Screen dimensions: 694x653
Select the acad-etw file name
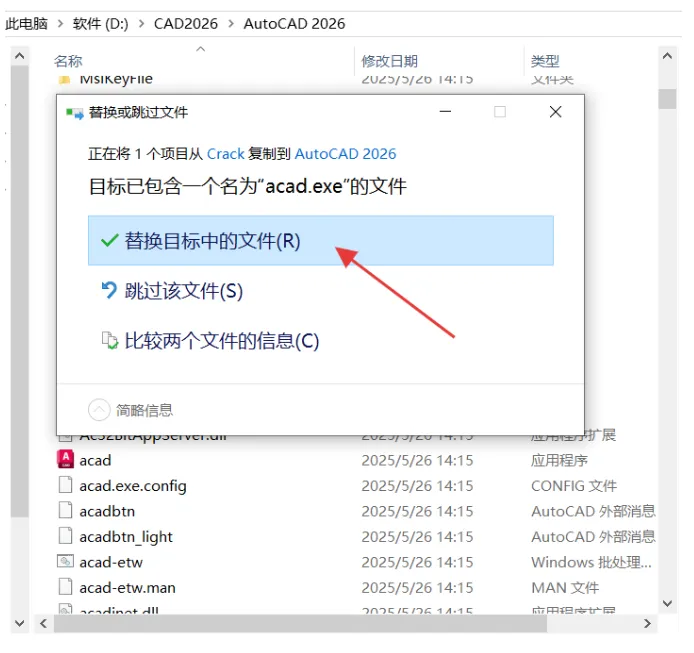coord(111,562)
